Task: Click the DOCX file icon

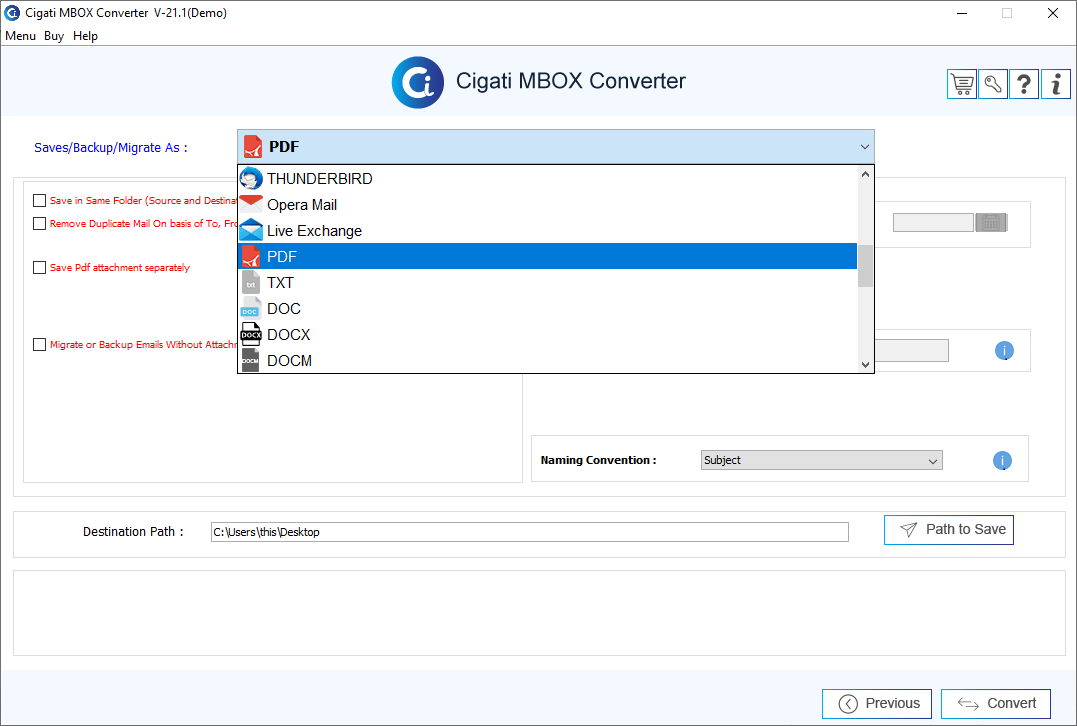Action: tap(251, 334)
